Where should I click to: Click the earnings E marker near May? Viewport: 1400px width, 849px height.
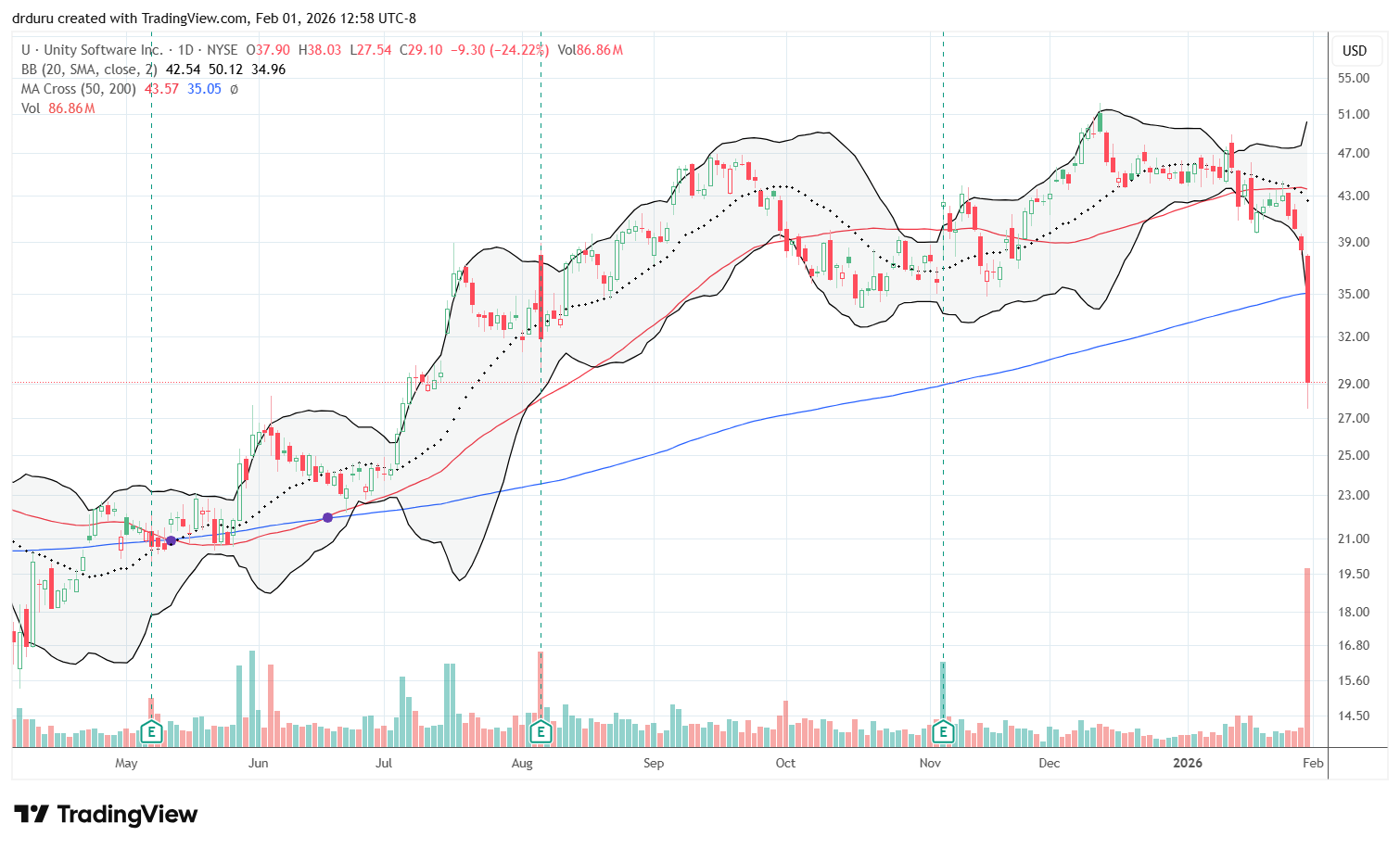[151, 733]
